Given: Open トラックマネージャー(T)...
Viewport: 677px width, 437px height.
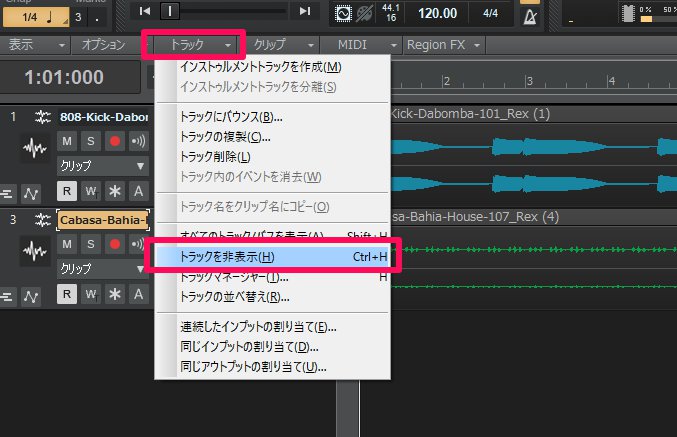Looking at the screenshot, I should click(272, 277).
